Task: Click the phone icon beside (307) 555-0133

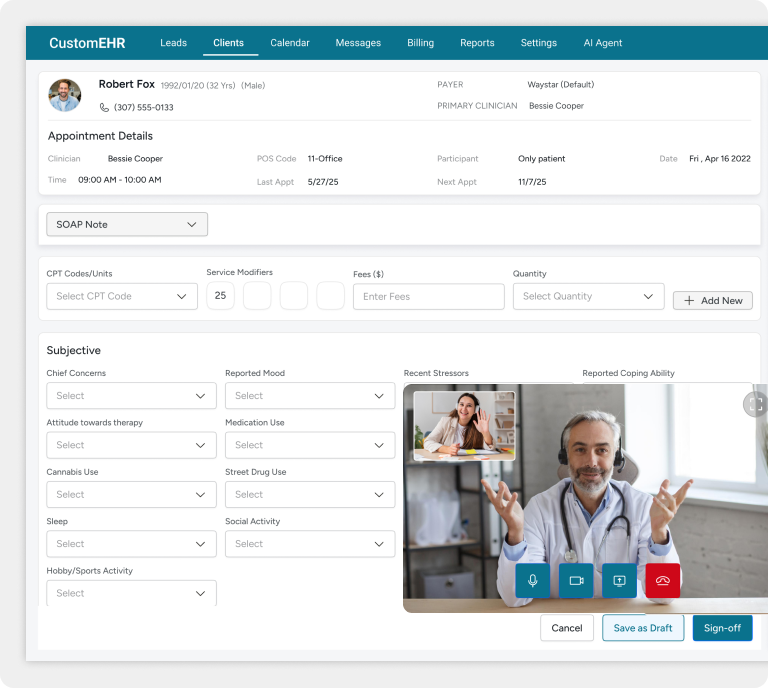Action: click(x=104, y=107)
